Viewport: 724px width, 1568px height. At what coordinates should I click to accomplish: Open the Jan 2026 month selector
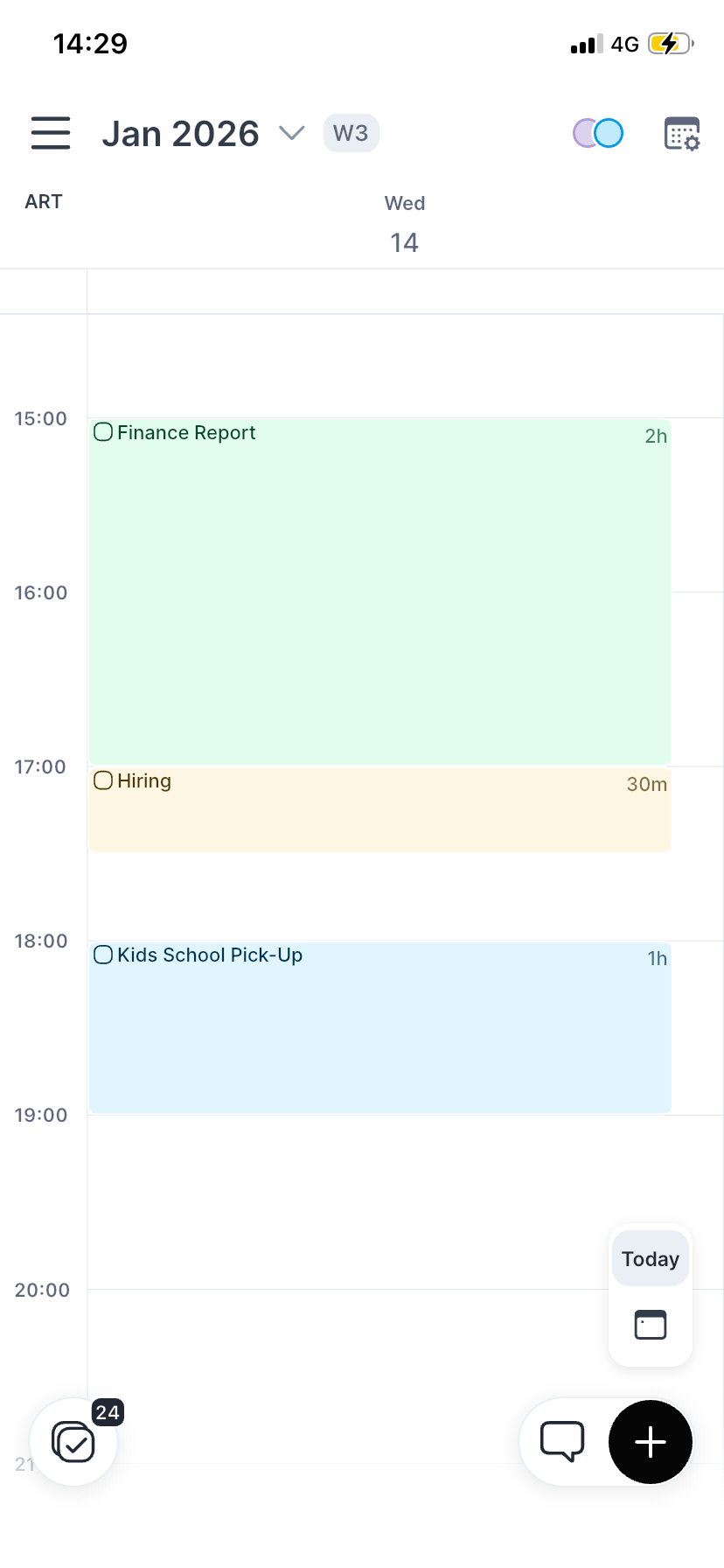(181, 134)
